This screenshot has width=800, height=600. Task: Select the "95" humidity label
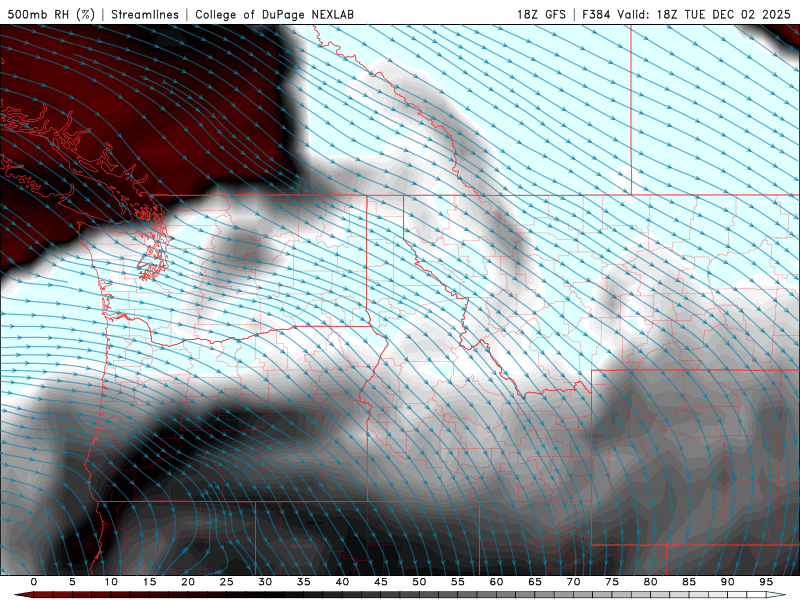click(765, 582)
